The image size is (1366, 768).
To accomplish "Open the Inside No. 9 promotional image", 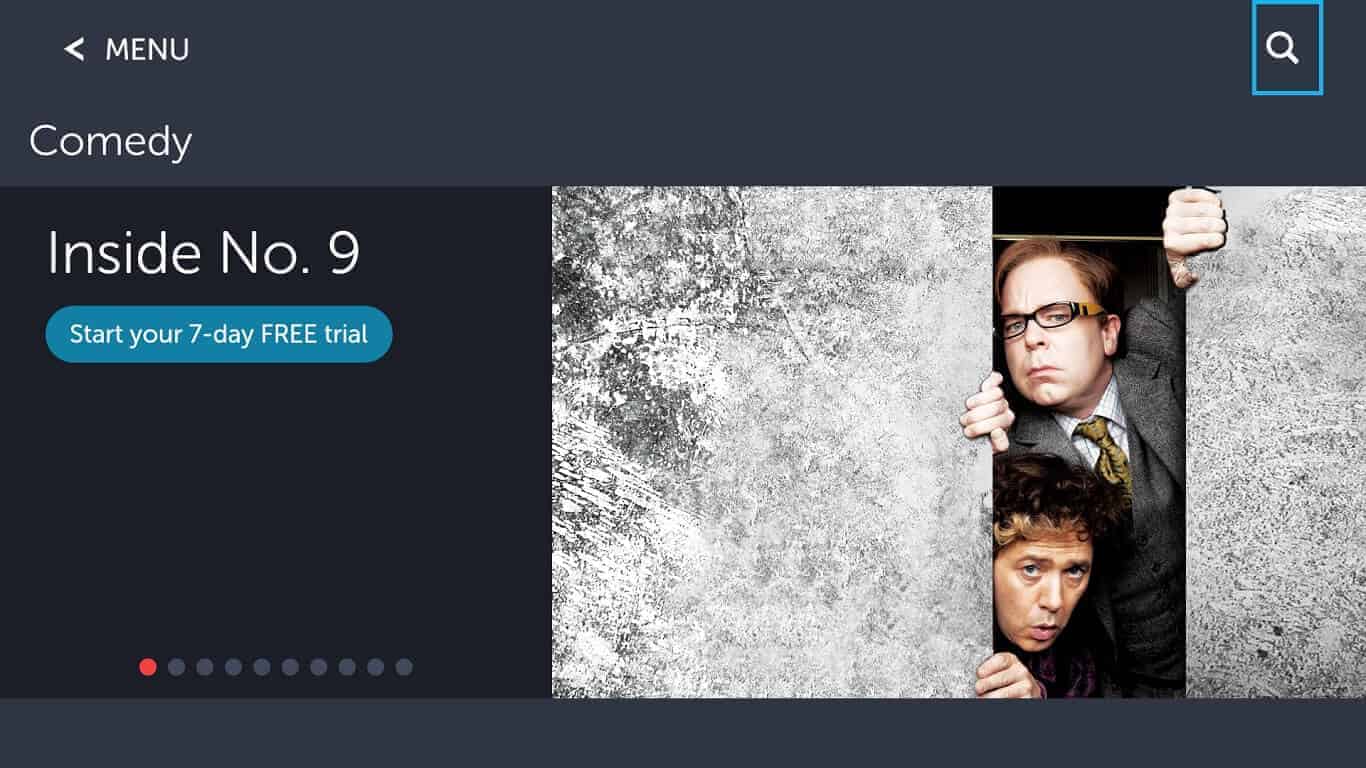I will 959,442.
